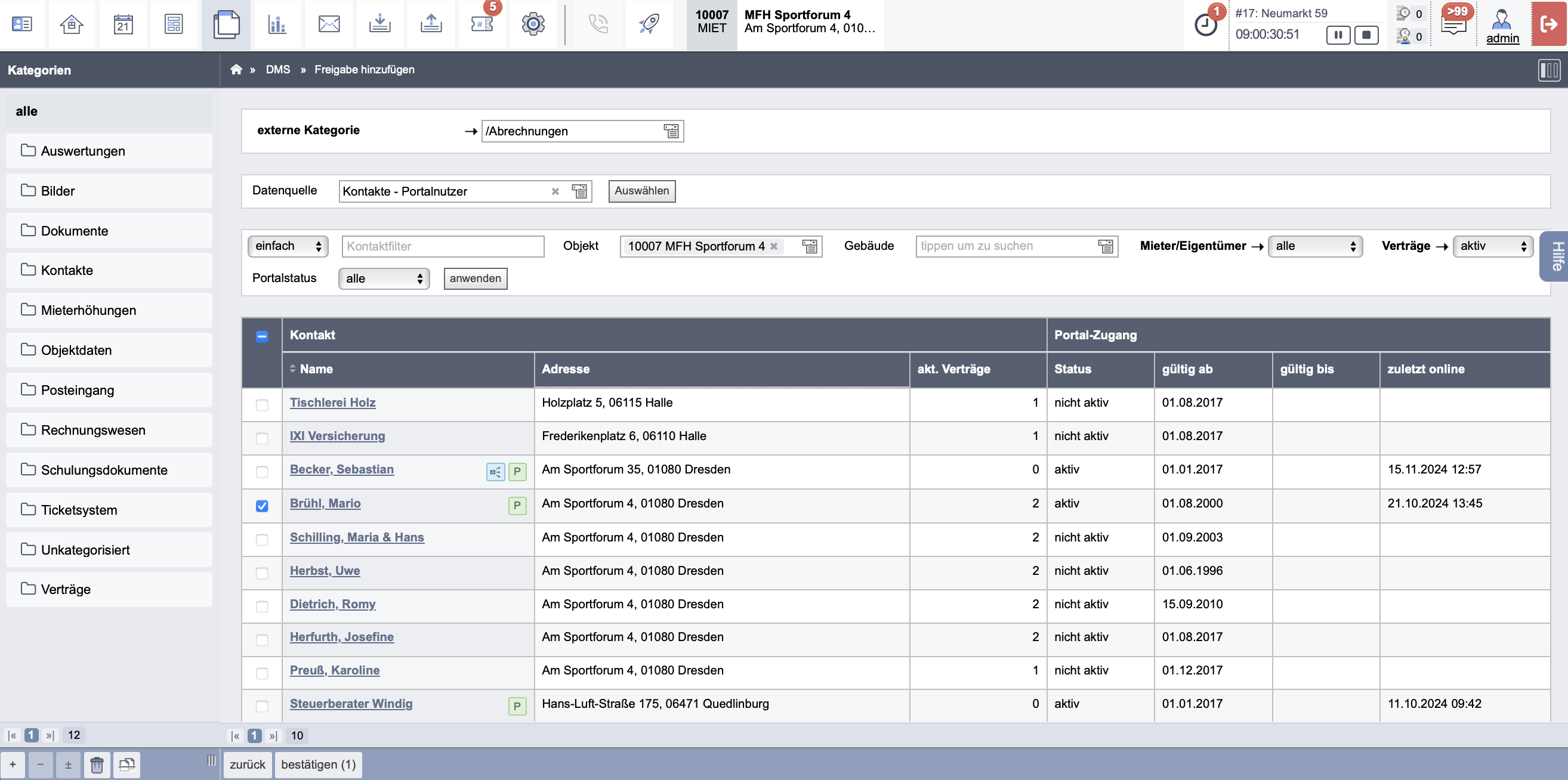Open the Verträge aktiv dropdown

click(1492, 246)
